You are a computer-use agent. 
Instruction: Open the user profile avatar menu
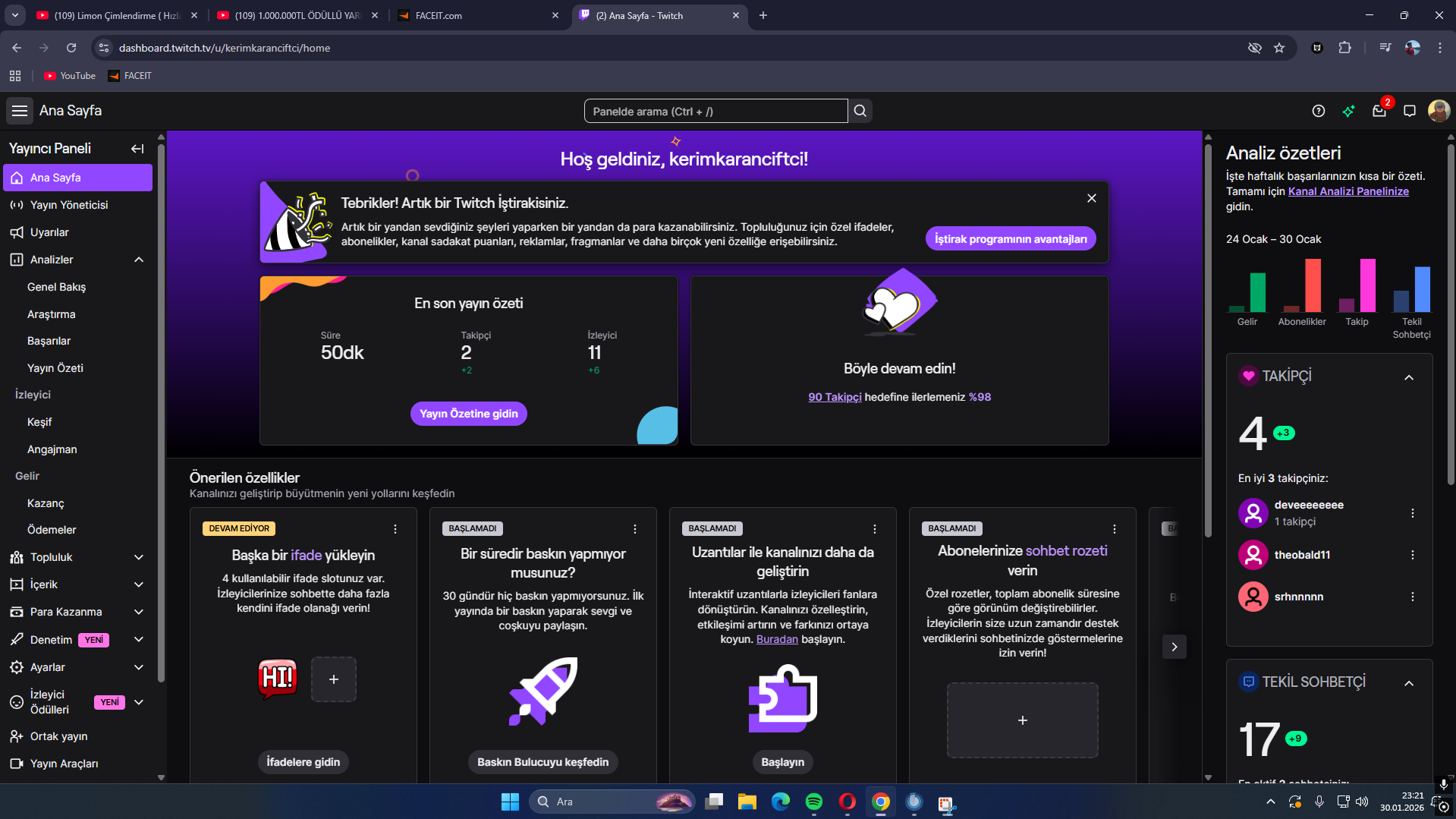1439,111
